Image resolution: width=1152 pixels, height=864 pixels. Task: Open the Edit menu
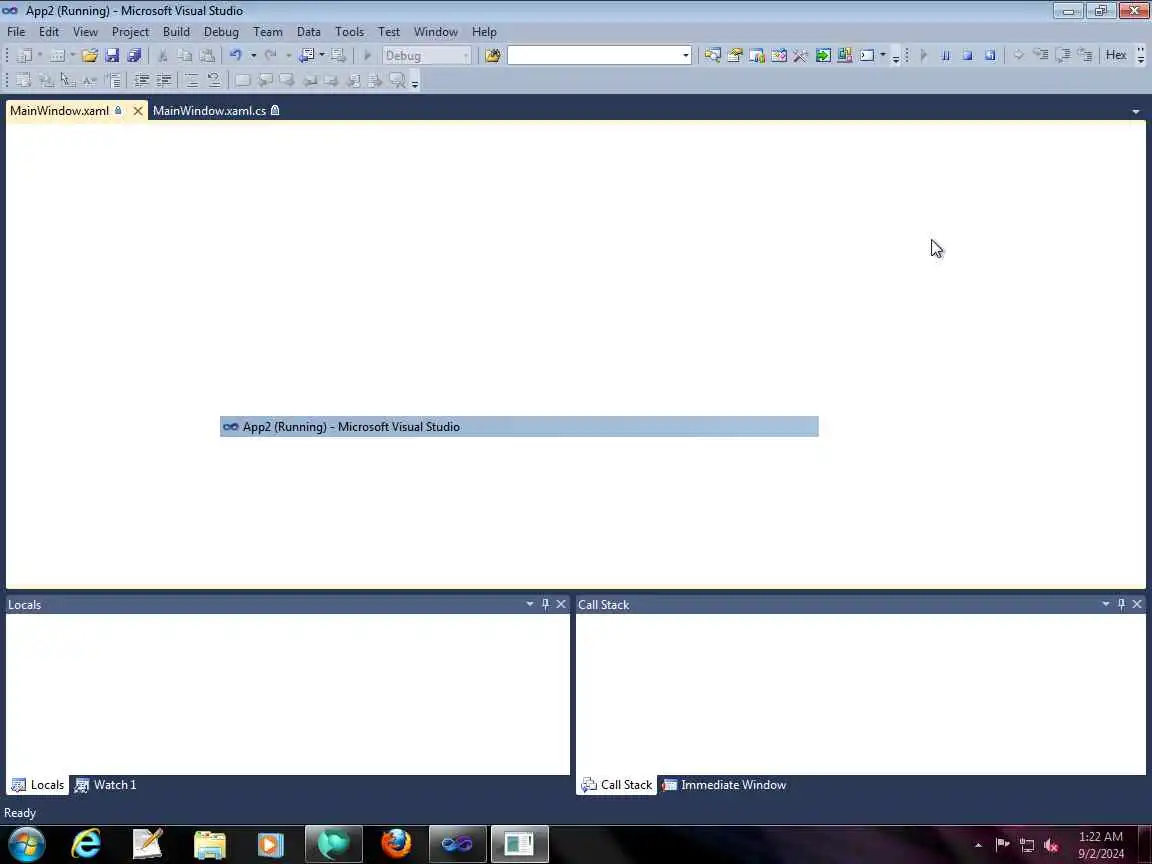click(49, 32)
